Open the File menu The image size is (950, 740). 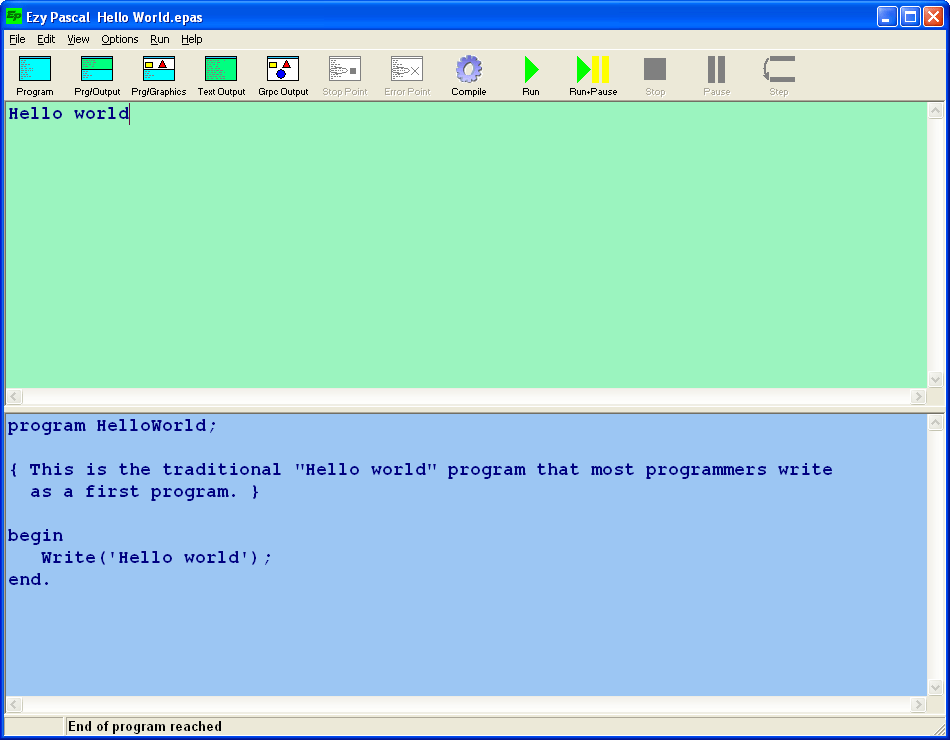point(16,39)
